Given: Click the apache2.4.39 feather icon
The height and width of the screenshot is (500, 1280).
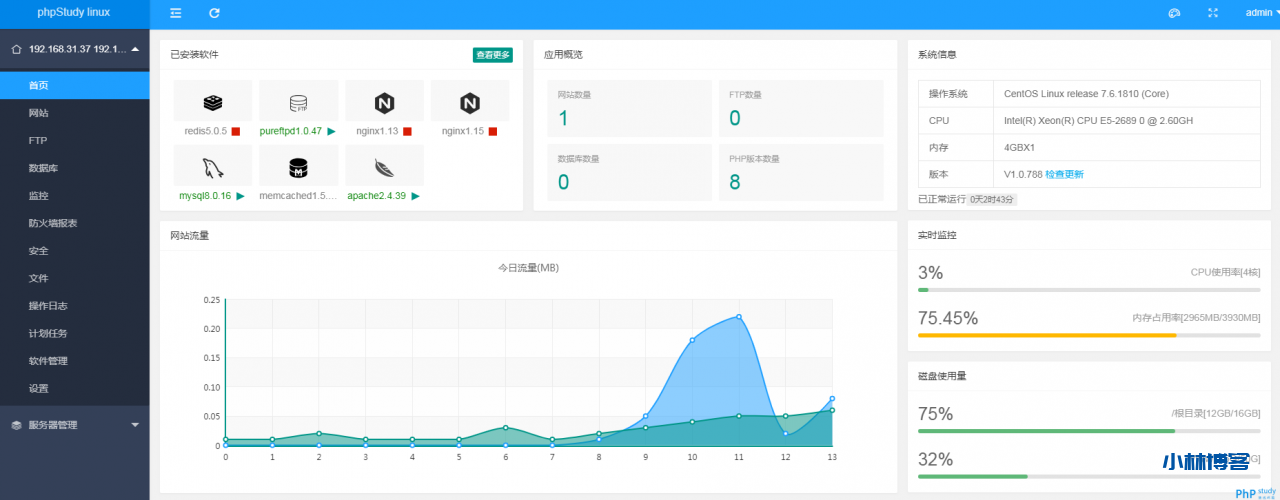Looking at the screenshot, I should [384, 166].
